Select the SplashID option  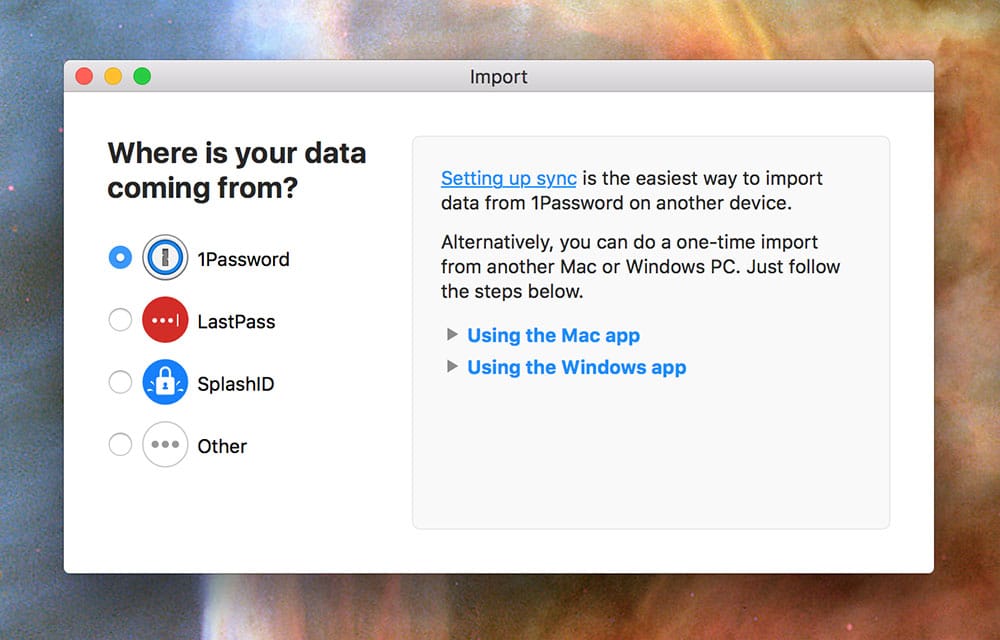click(x=119, y=382)
